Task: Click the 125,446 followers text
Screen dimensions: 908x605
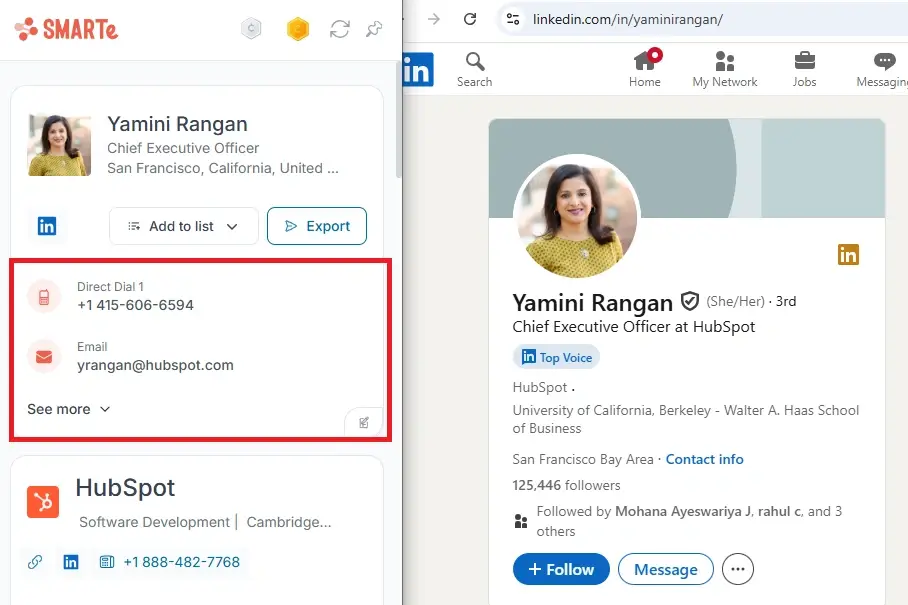Action: click(x=566, y=485)
